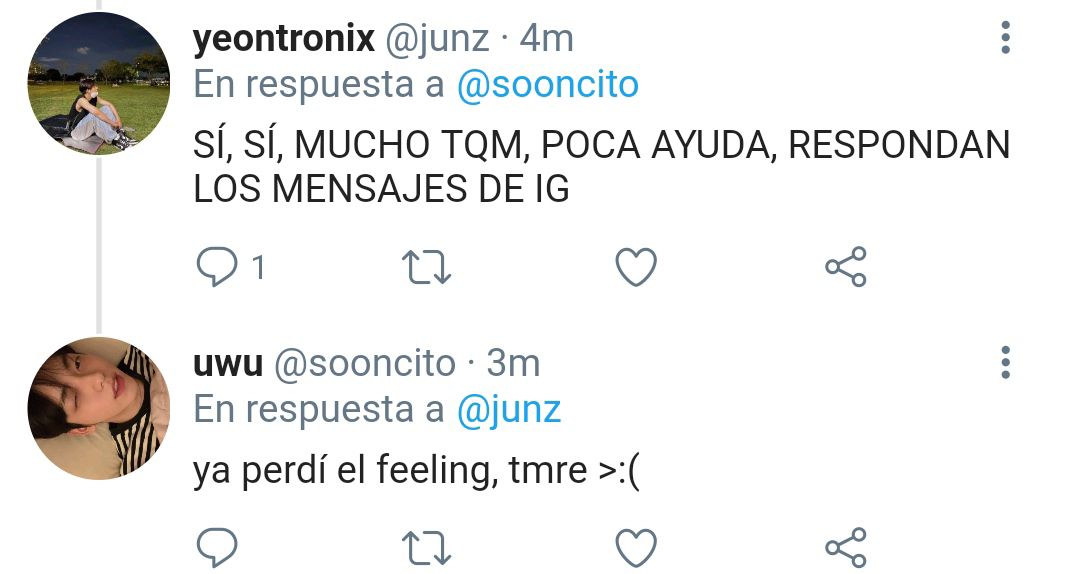Retweet uwu's tweet about losing the feeling

click(426, 549)
